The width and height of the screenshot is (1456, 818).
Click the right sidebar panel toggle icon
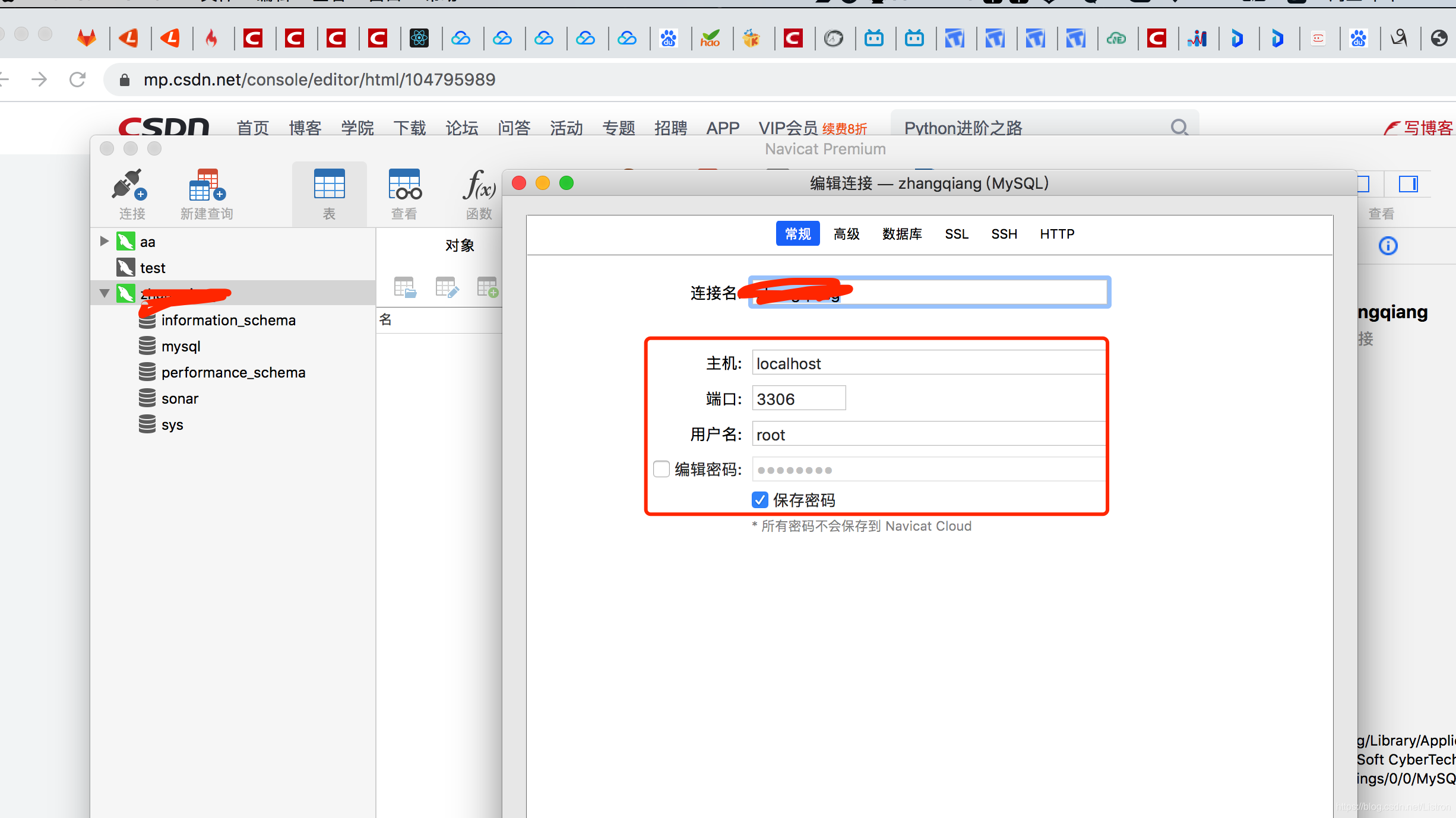pyautogui.click(x=1408, y=184)
